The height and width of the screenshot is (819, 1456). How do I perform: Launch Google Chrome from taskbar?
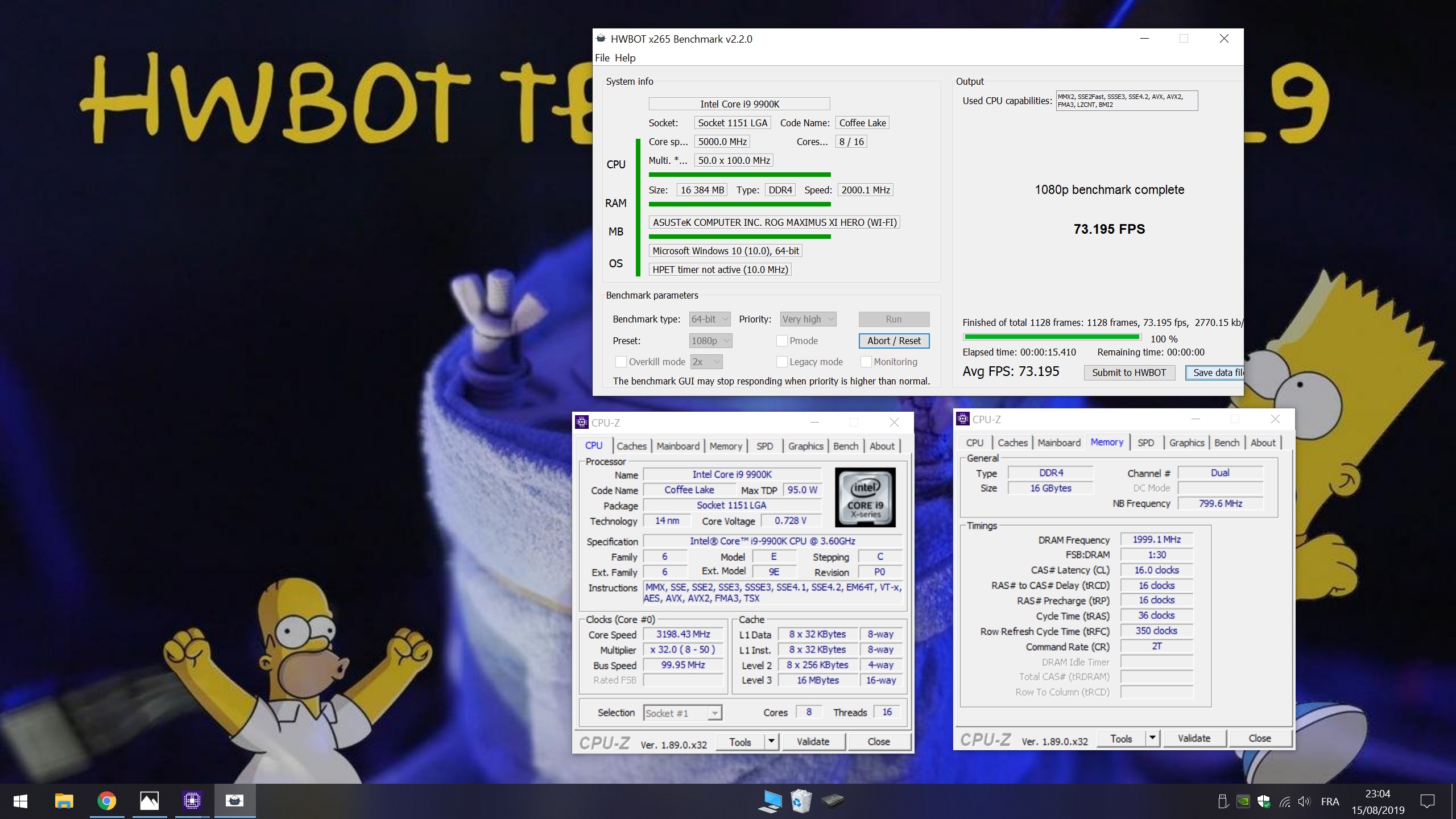106,801
